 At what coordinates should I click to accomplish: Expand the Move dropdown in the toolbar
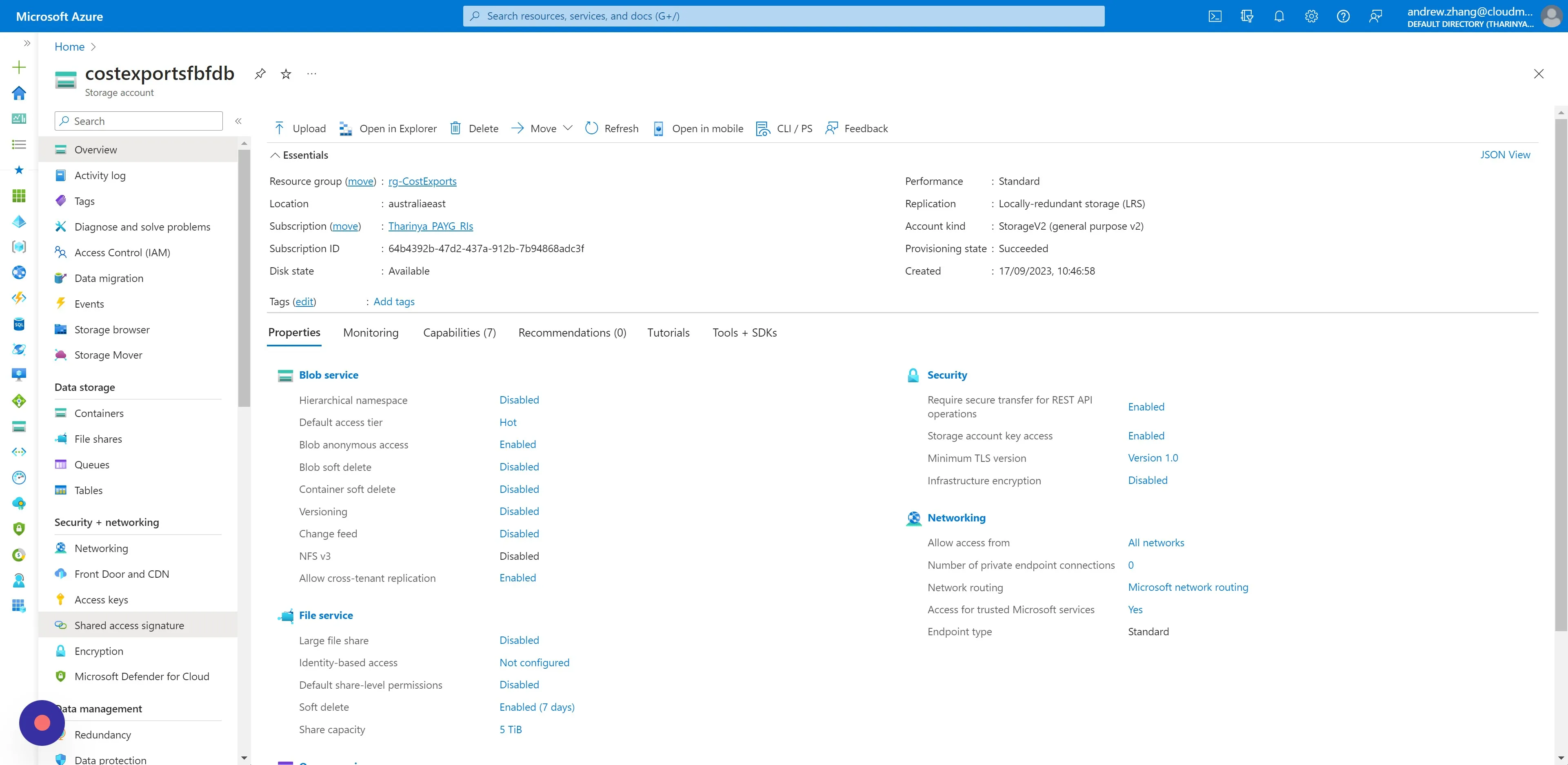[542, 129]
